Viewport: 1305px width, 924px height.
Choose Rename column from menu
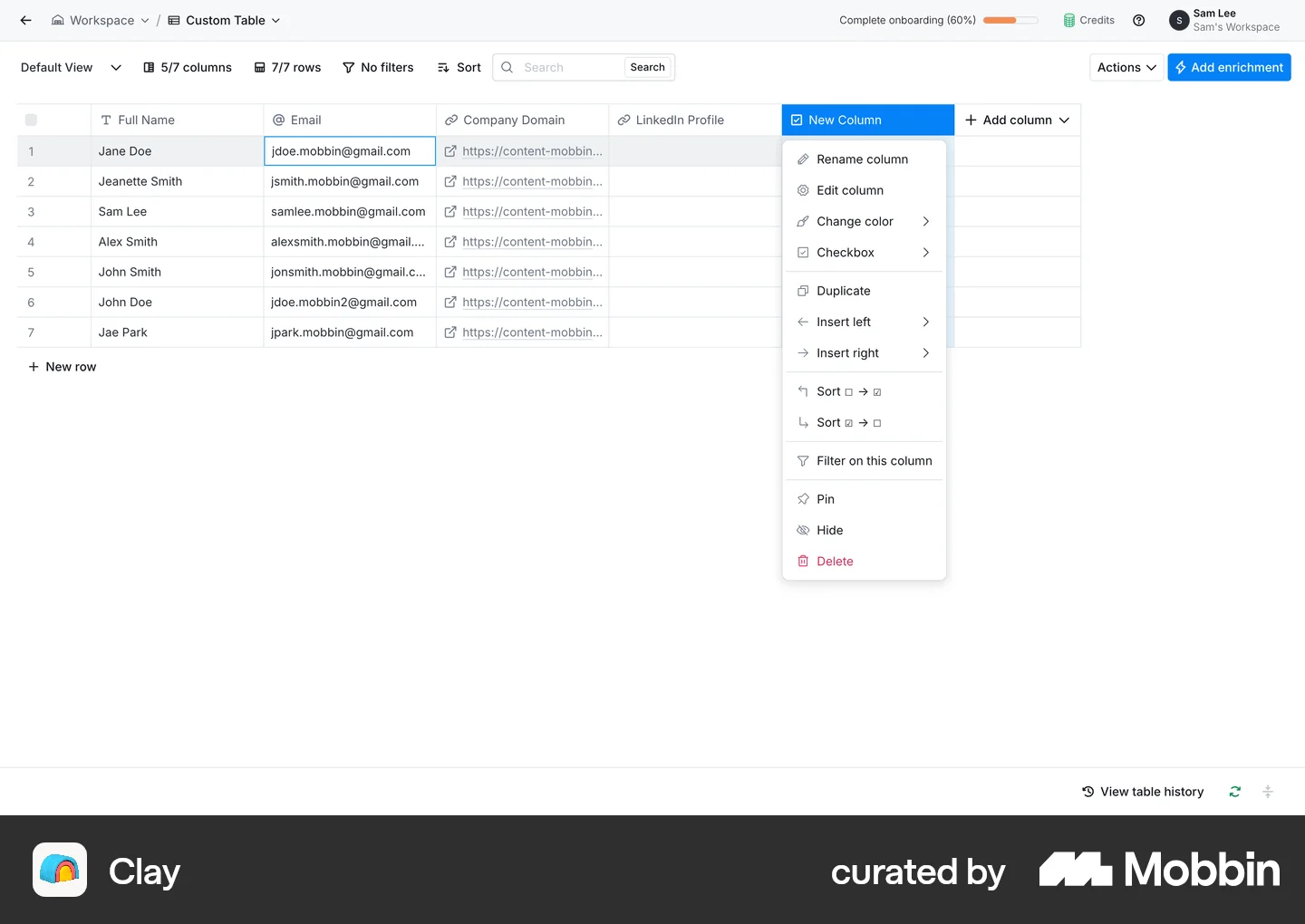(x=864, y=159)
